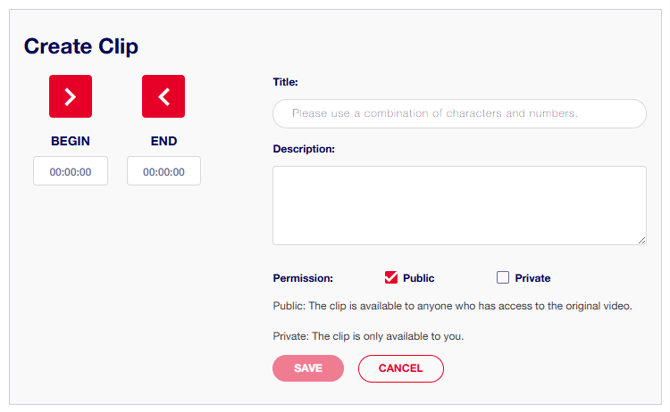Click the red BEGIN right-arrow icon

pos(70,96)
